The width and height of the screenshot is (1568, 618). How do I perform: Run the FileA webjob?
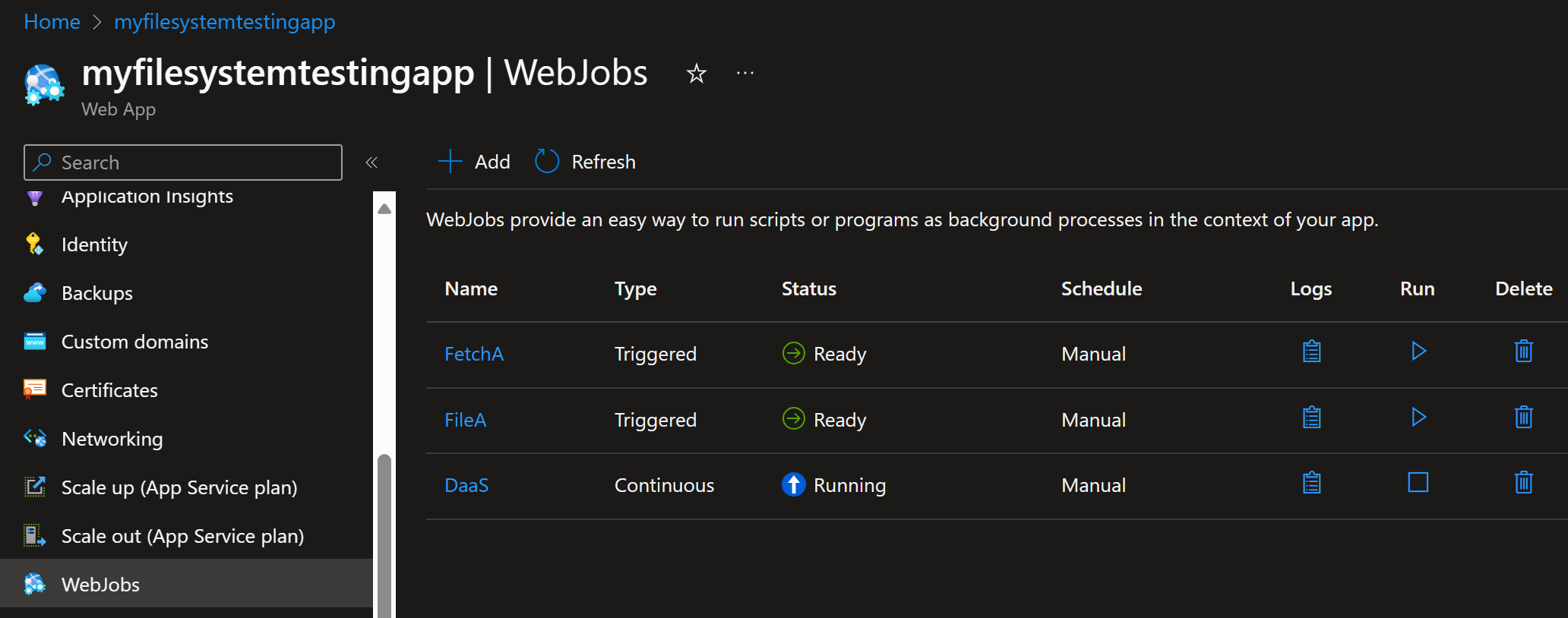1418,417
